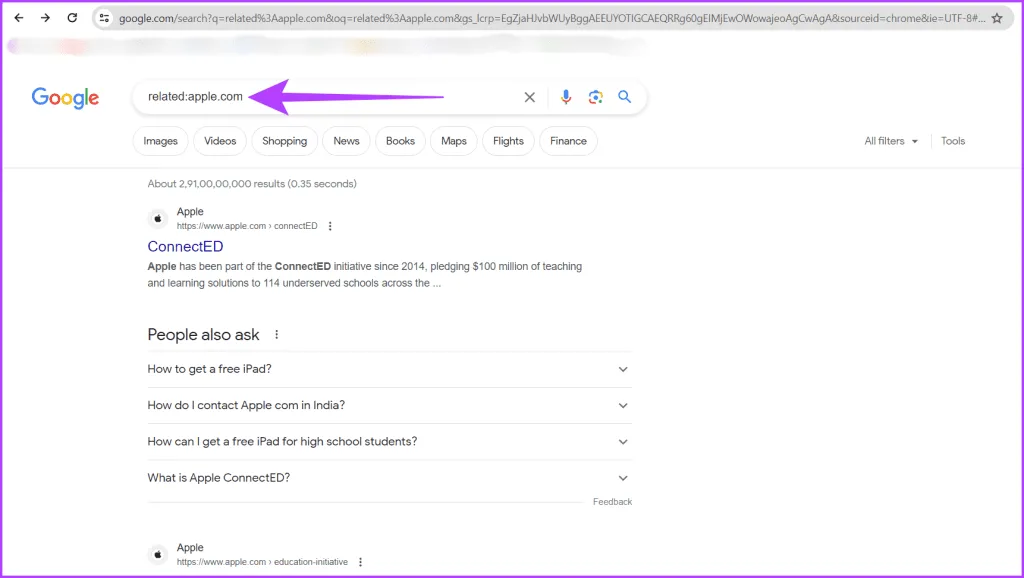Reload the page with refresh icon

[72, 18]
